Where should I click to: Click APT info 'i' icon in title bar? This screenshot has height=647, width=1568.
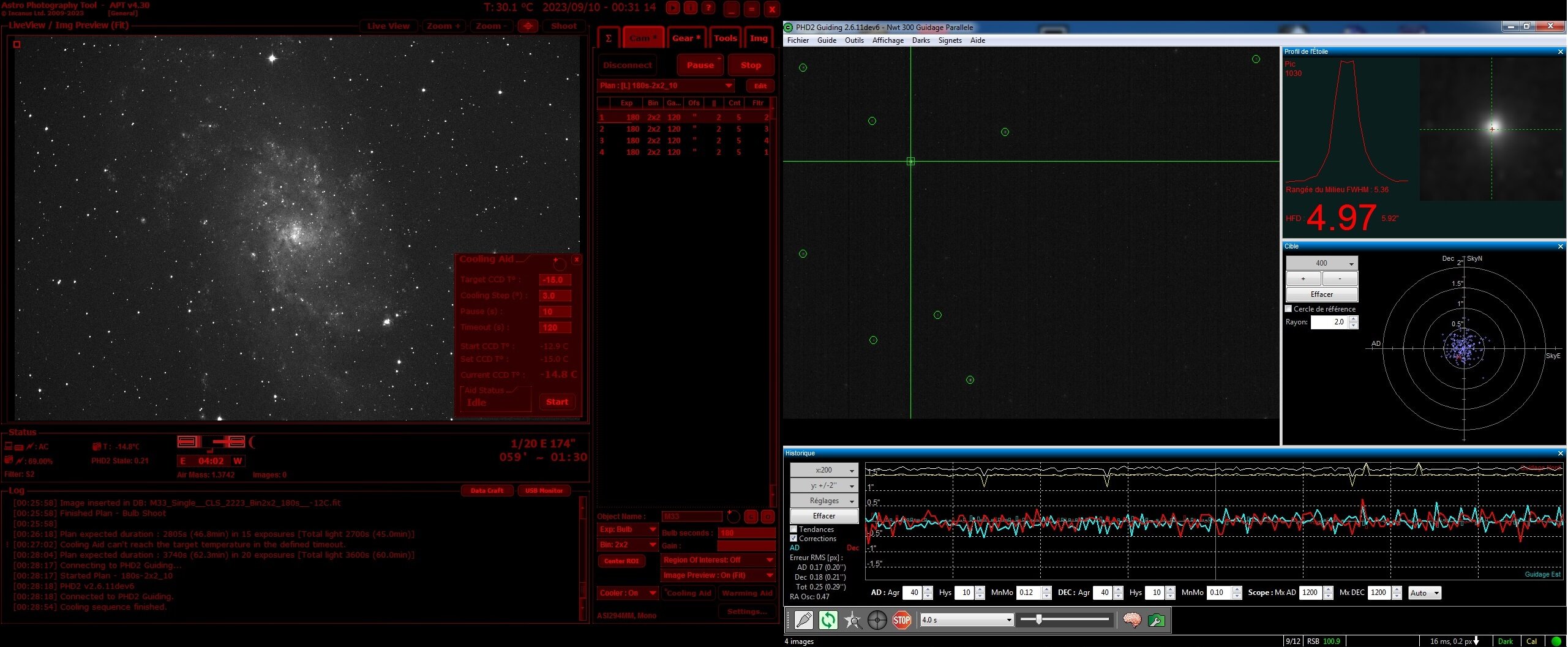click(x=690, y=8)
